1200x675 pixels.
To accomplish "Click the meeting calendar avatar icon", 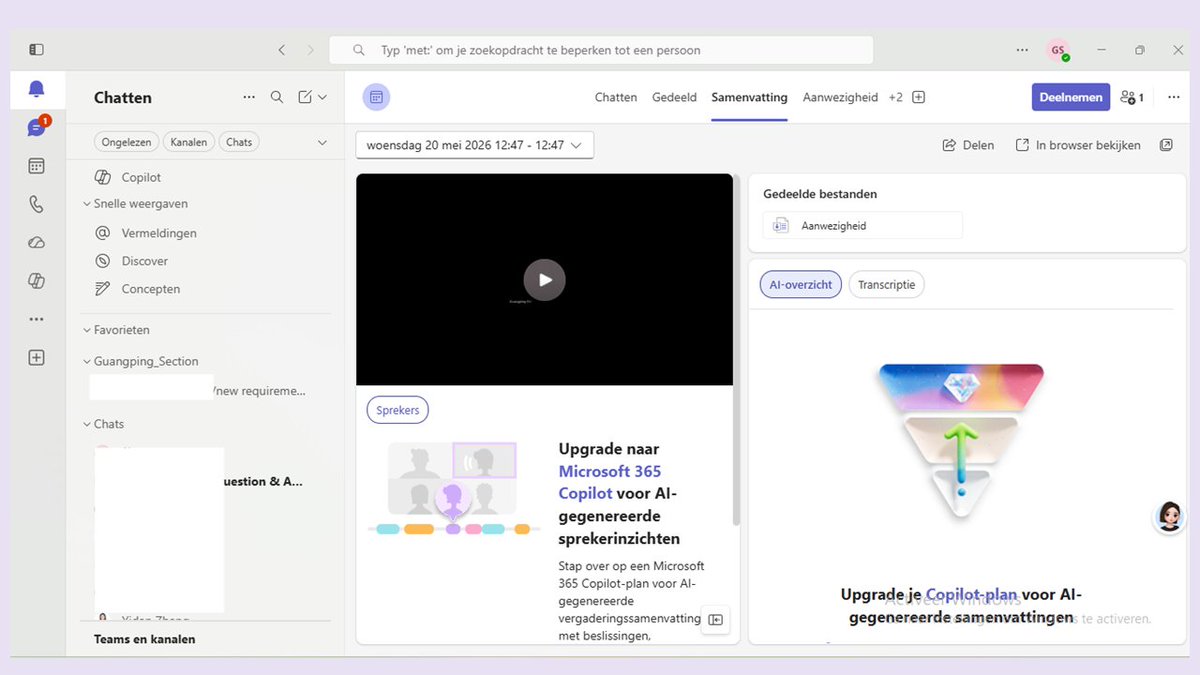I will 376,97.
